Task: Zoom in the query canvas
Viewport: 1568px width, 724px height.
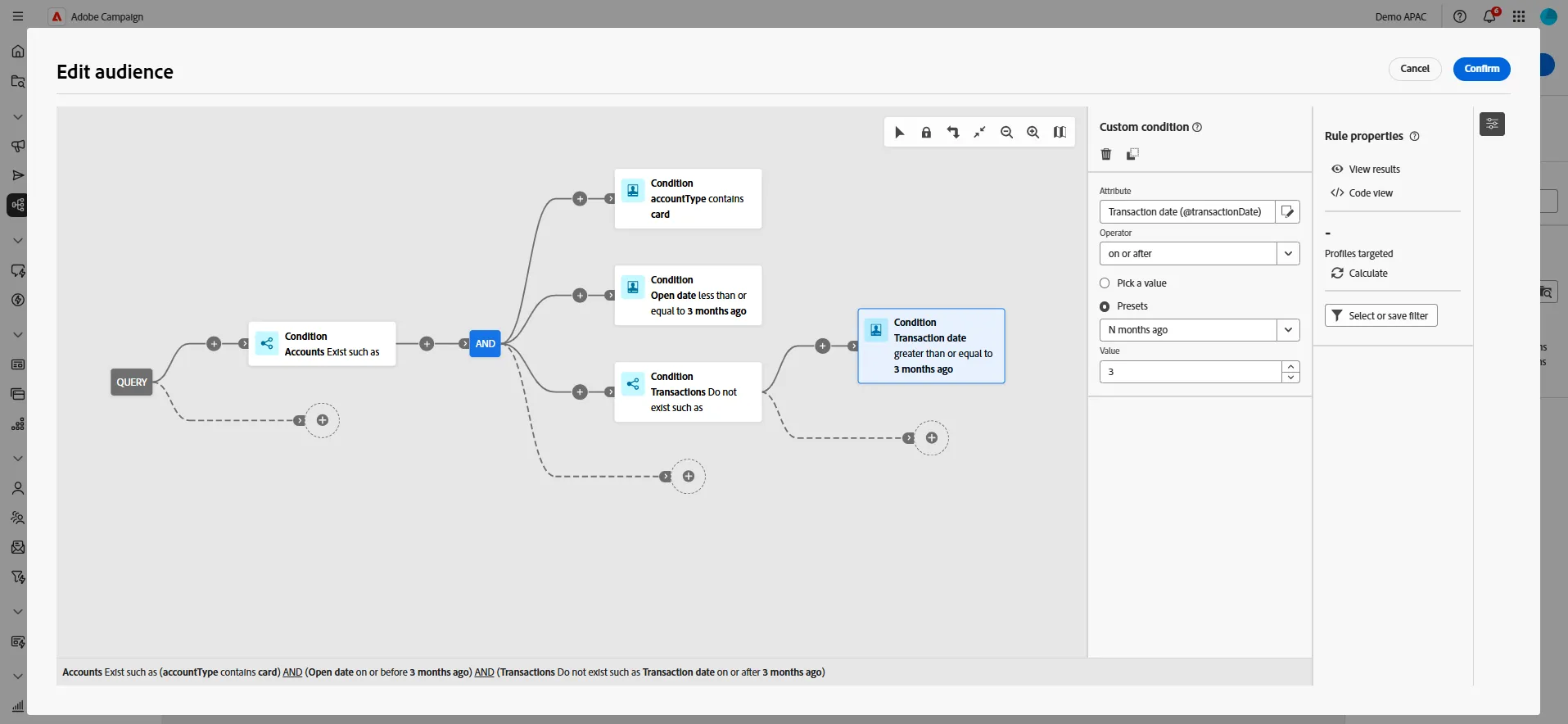Action: [x=1033, y=133]
